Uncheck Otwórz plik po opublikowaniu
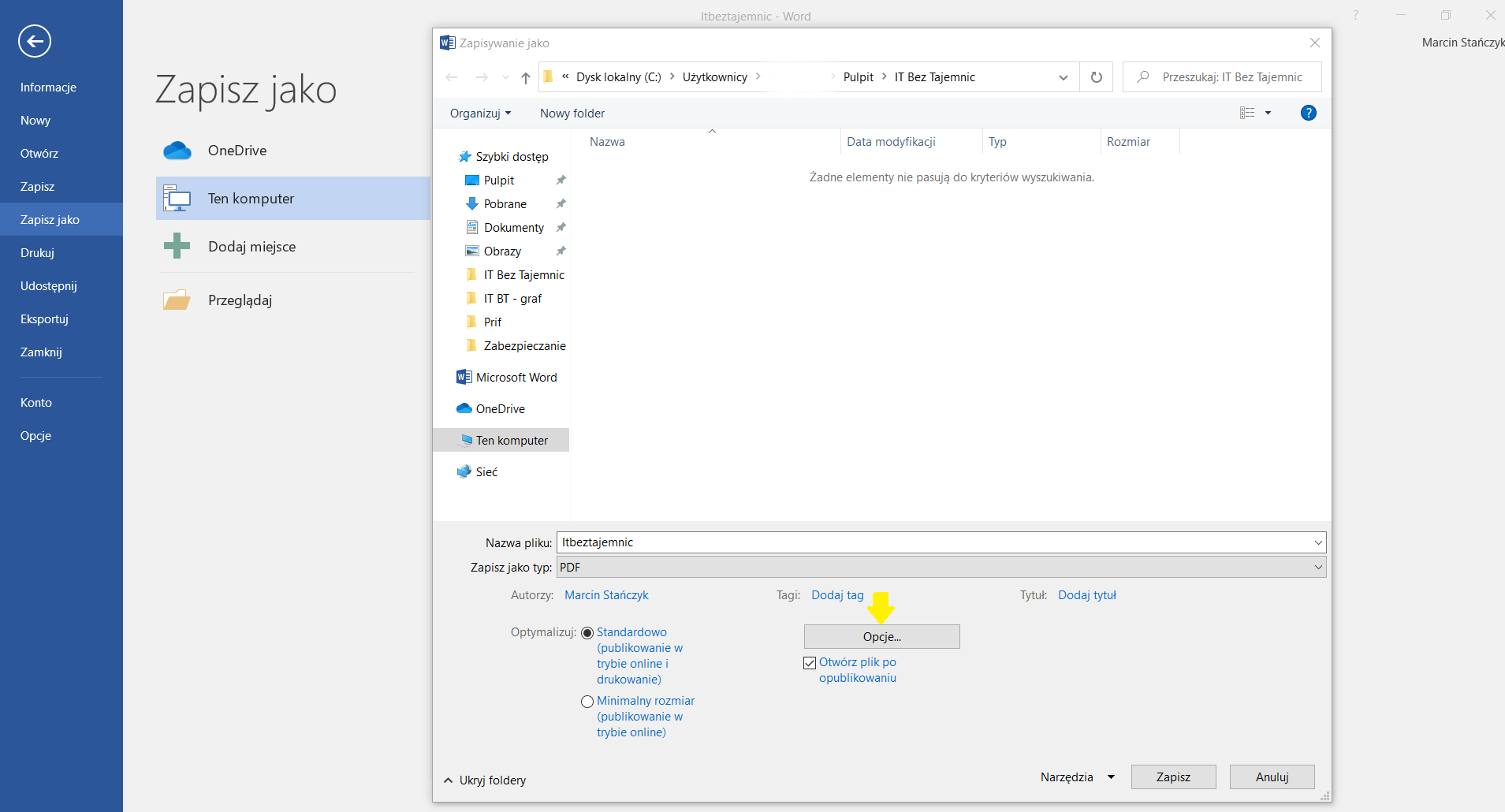1505x812 pixels. pyautogui.click(x=810, y=663)
